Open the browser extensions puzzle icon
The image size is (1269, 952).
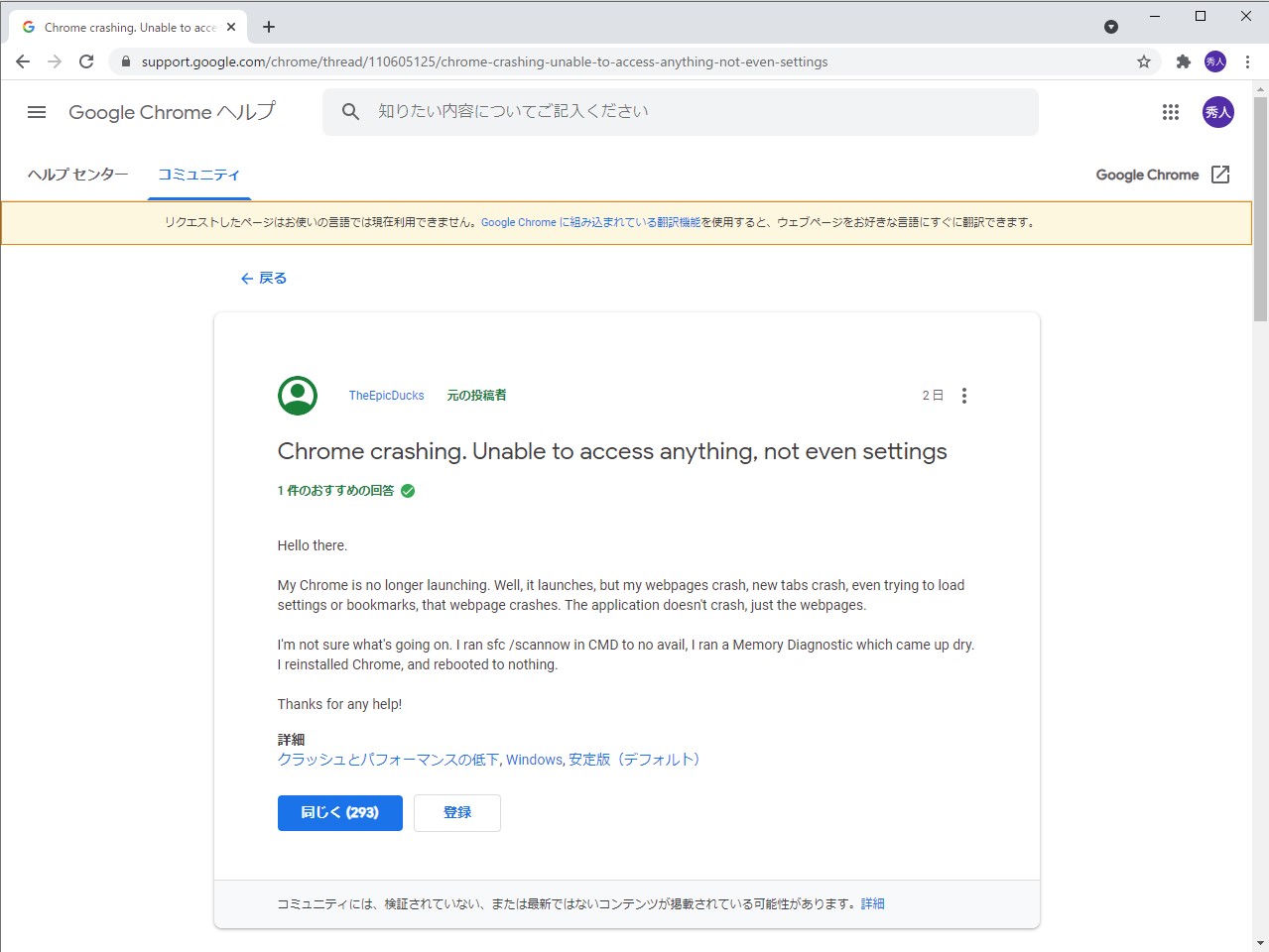[1183, 61]
